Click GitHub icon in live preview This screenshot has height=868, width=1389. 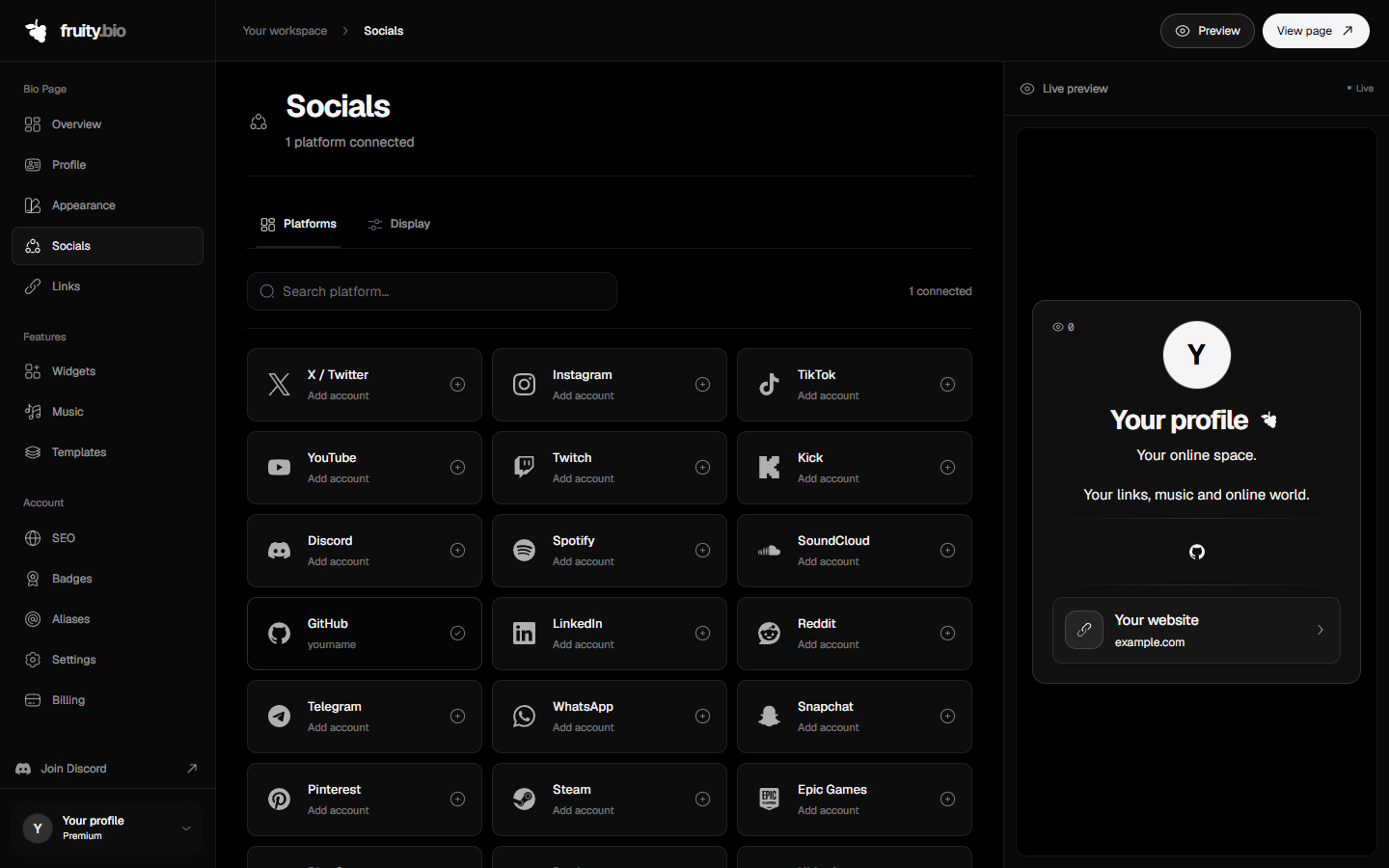pyautogui.click(x=1197, y=552)
